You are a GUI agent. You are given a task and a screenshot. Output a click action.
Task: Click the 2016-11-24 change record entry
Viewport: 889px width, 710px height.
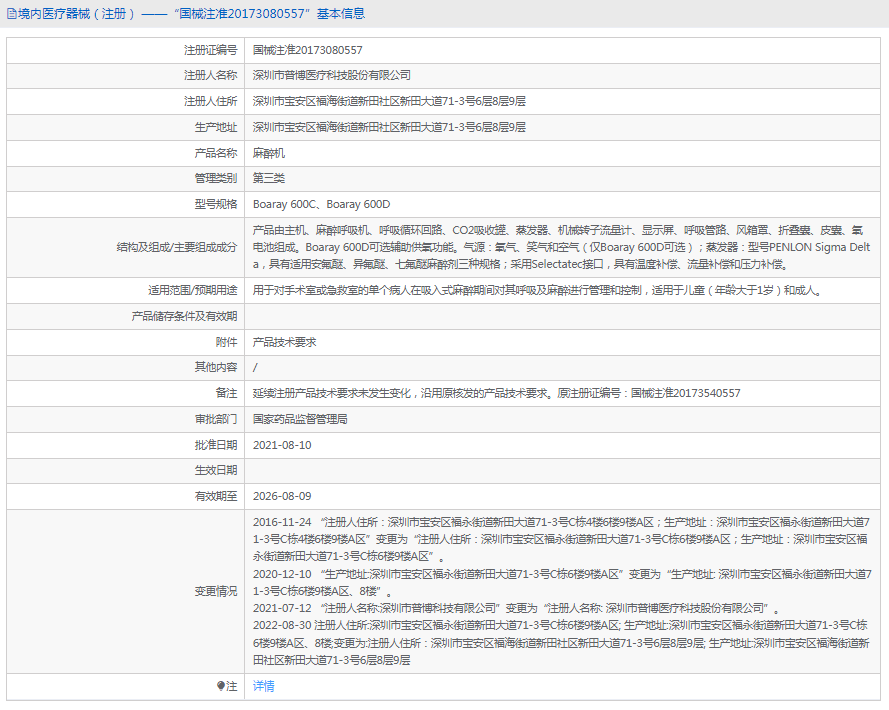[x=561, y=539]
